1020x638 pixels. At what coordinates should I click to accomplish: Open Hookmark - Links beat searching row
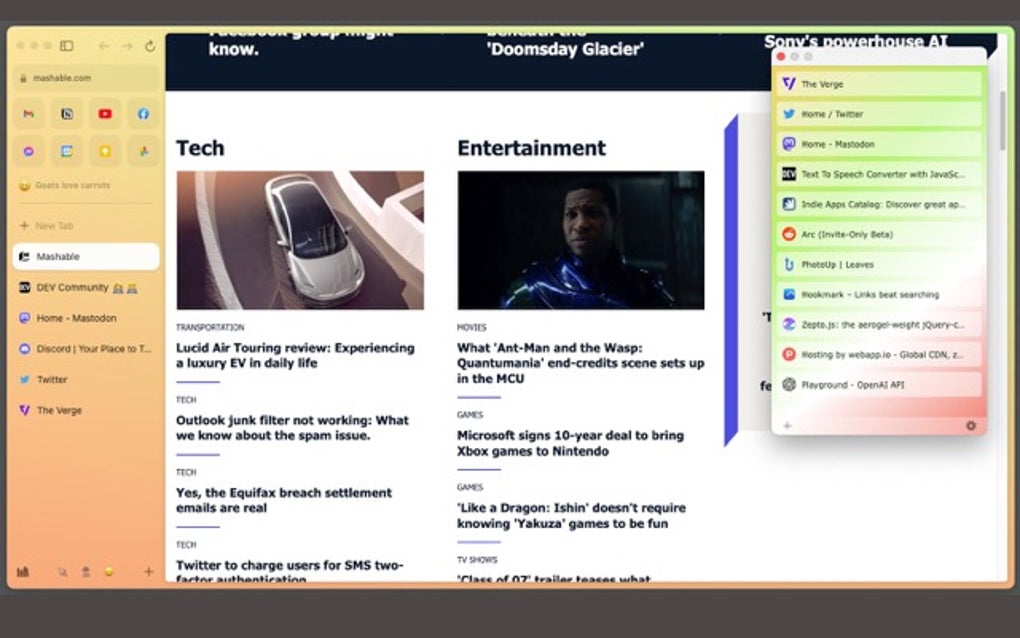click(x=879, y=295)
